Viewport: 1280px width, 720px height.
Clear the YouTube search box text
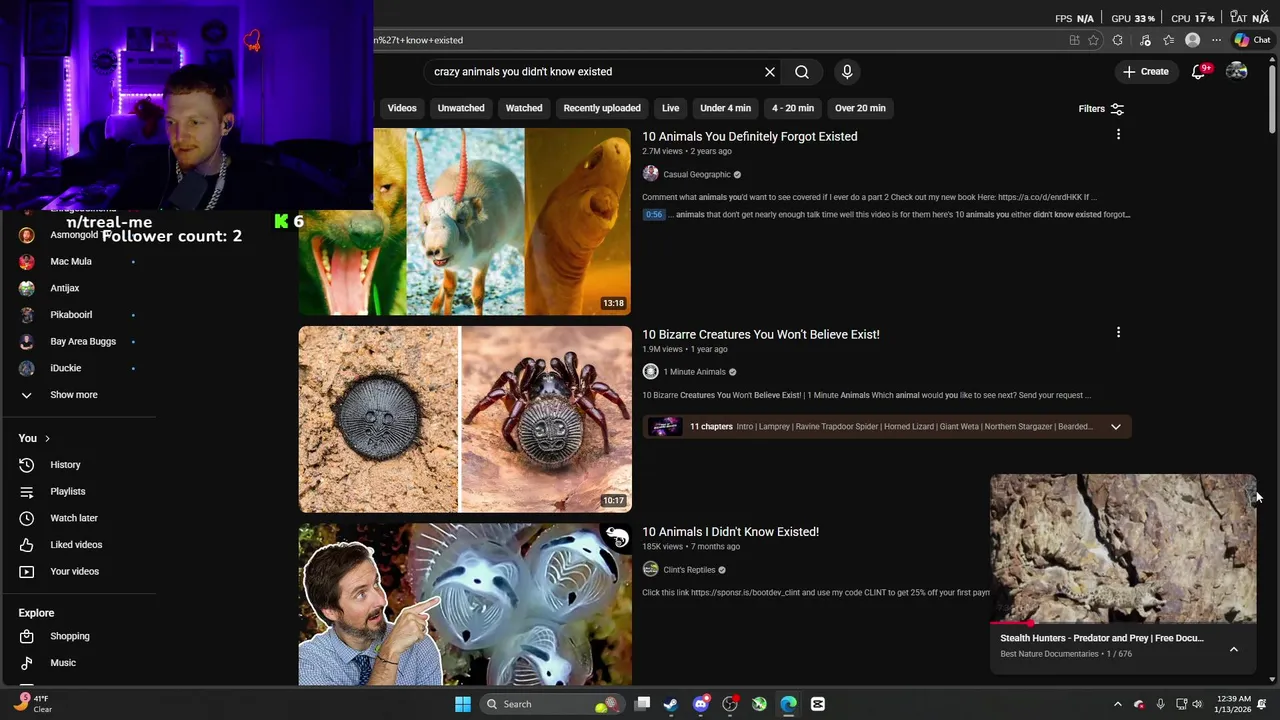[770, 72]
